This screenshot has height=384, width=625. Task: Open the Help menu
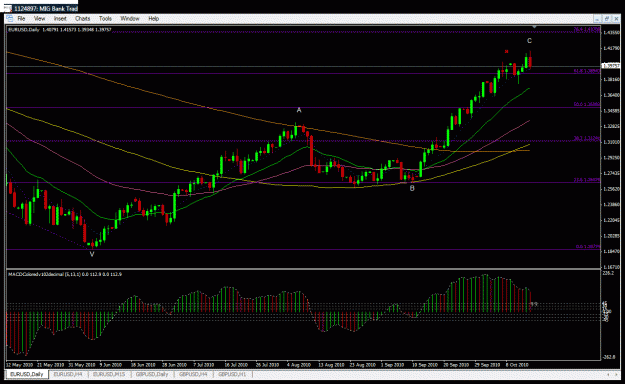point(153,18)
